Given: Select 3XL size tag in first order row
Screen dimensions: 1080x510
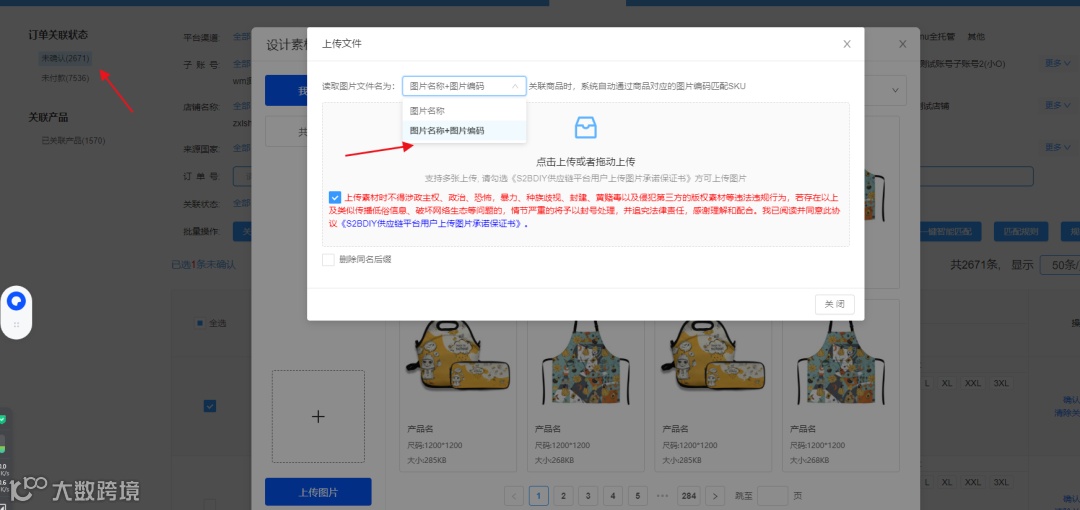Looking at the screenshot, I should (1001, 382).
